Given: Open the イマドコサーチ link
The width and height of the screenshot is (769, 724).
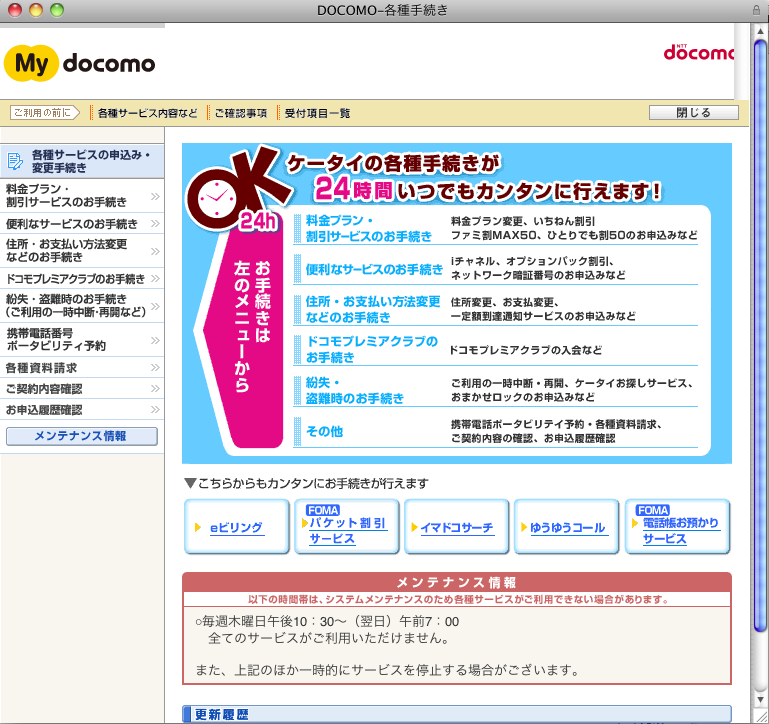Looking at the screenshot, I should [x=457, y=528].
